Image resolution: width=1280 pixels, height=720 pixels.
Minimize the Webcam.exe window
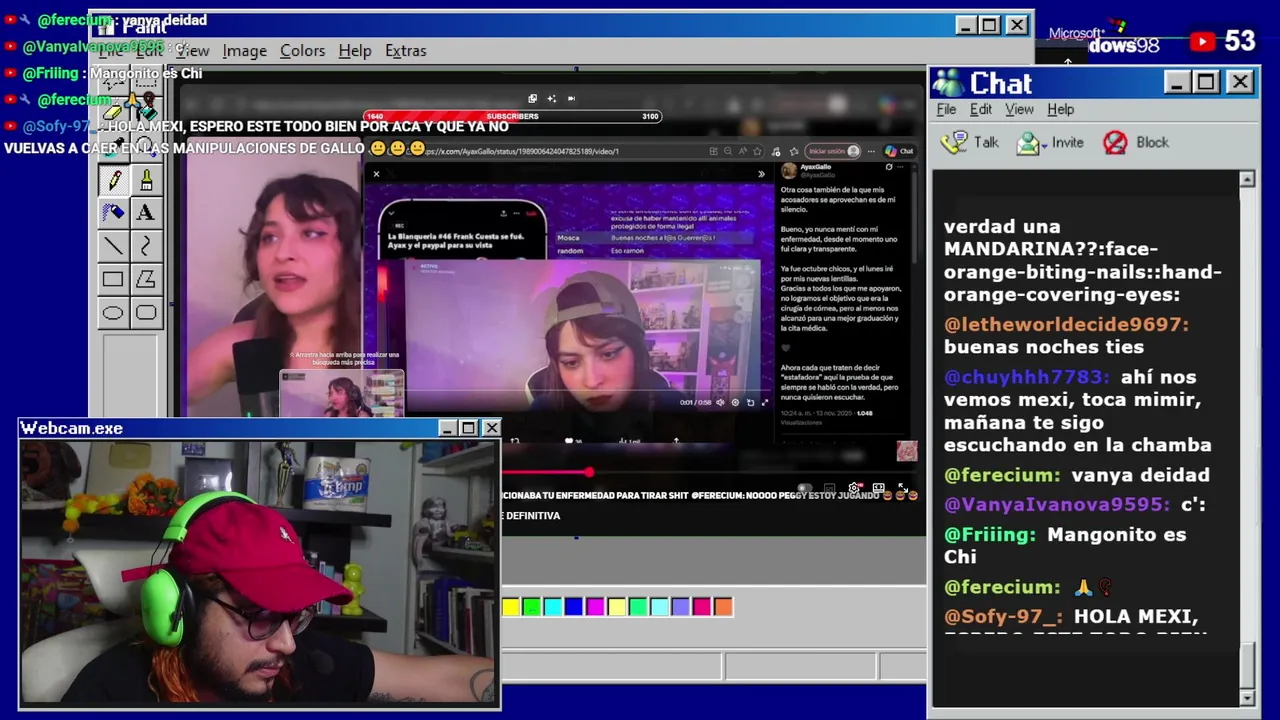(447, 428)
